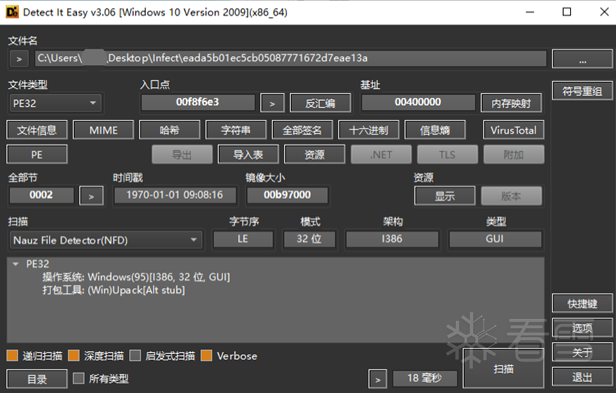Maximize the Detect It Easy window
The height and width of the screenshot is (393, 616).
(567, 12)
